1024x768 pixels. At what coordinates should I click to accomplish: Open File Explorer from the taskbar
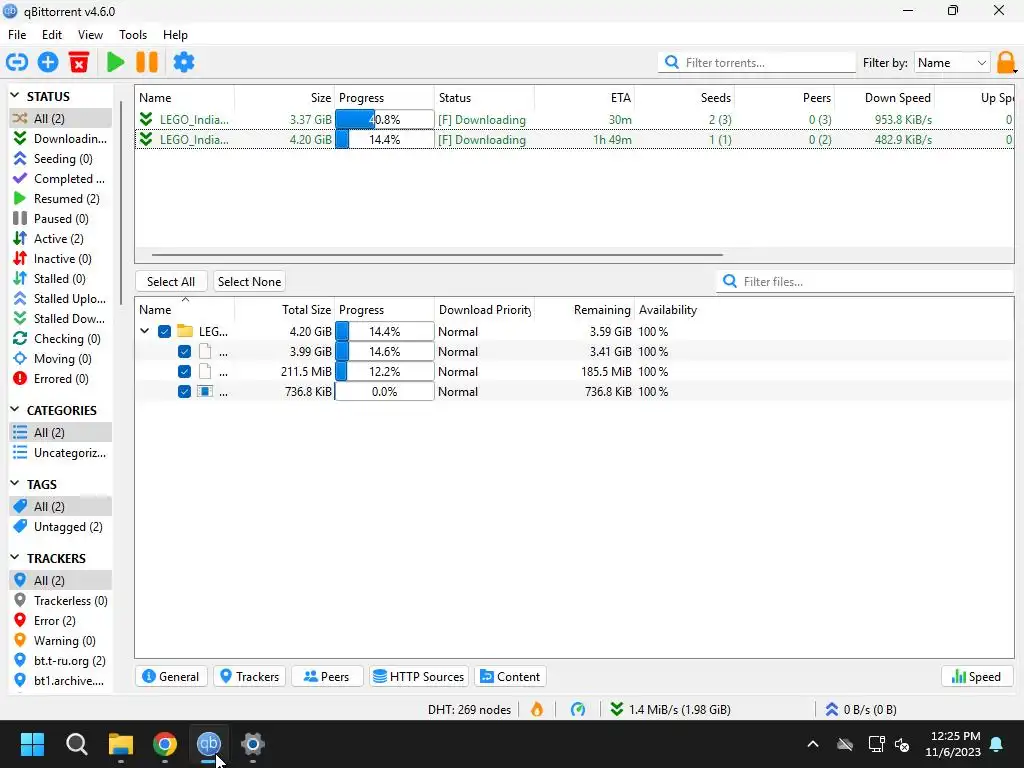coord(121,744)
